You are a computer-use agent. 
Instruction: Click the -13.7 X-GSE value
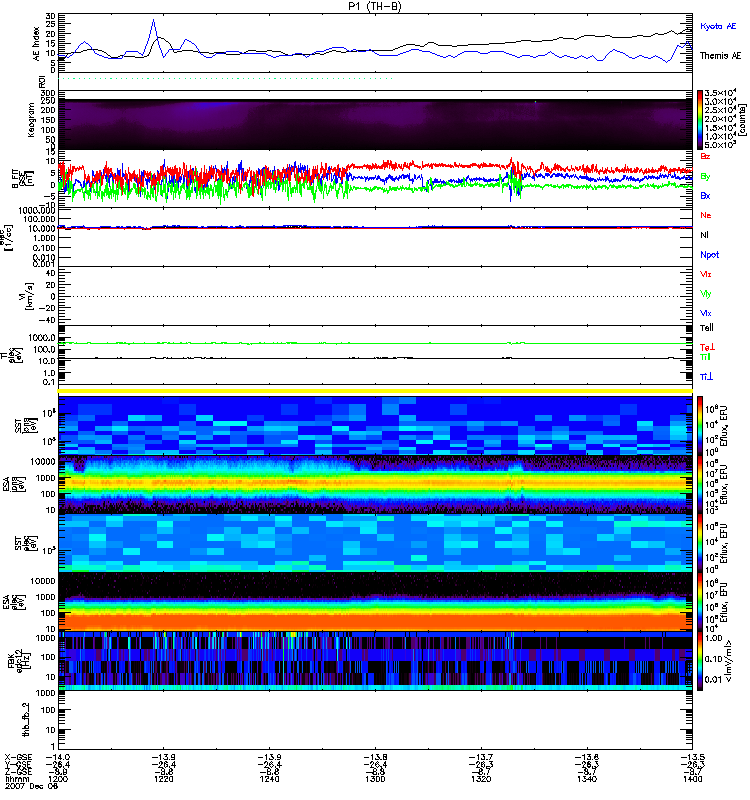tap(481, 758)
